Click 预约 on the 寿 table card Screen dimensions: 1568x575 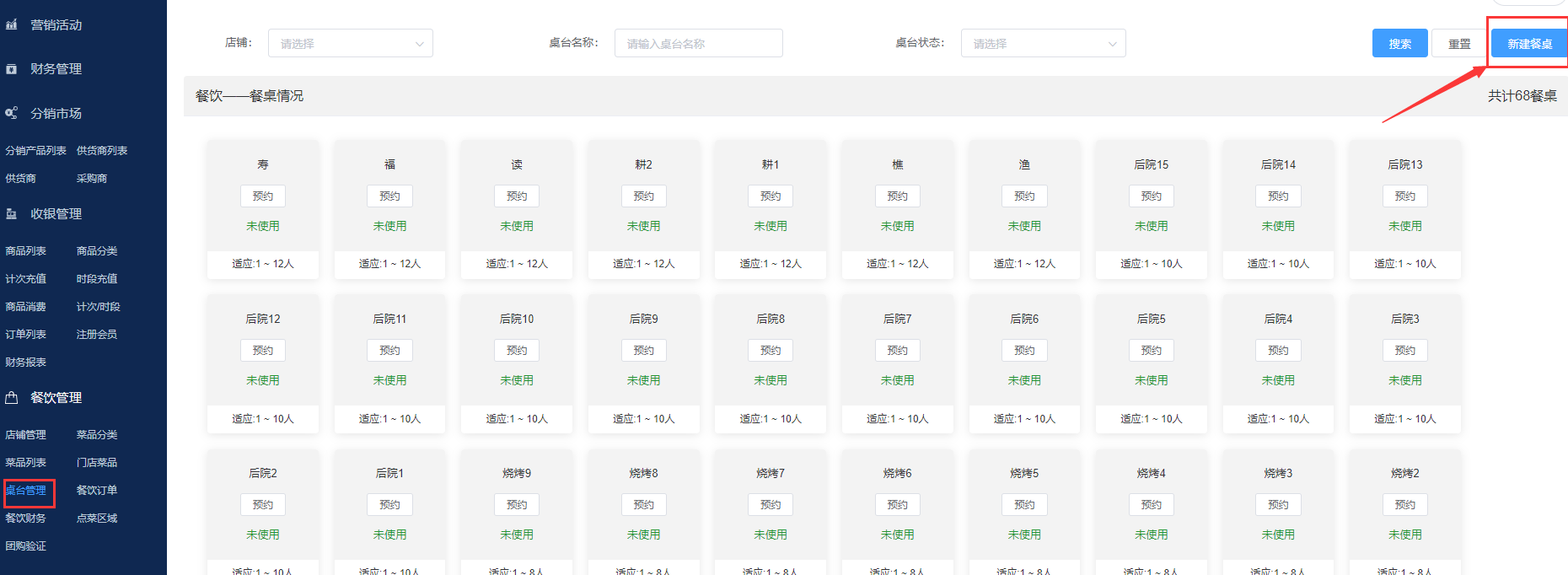263,196
